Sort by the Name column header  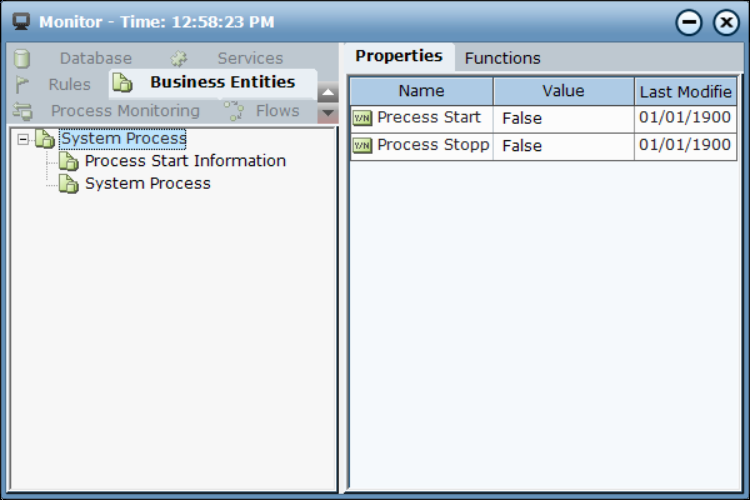pos(421,91)
